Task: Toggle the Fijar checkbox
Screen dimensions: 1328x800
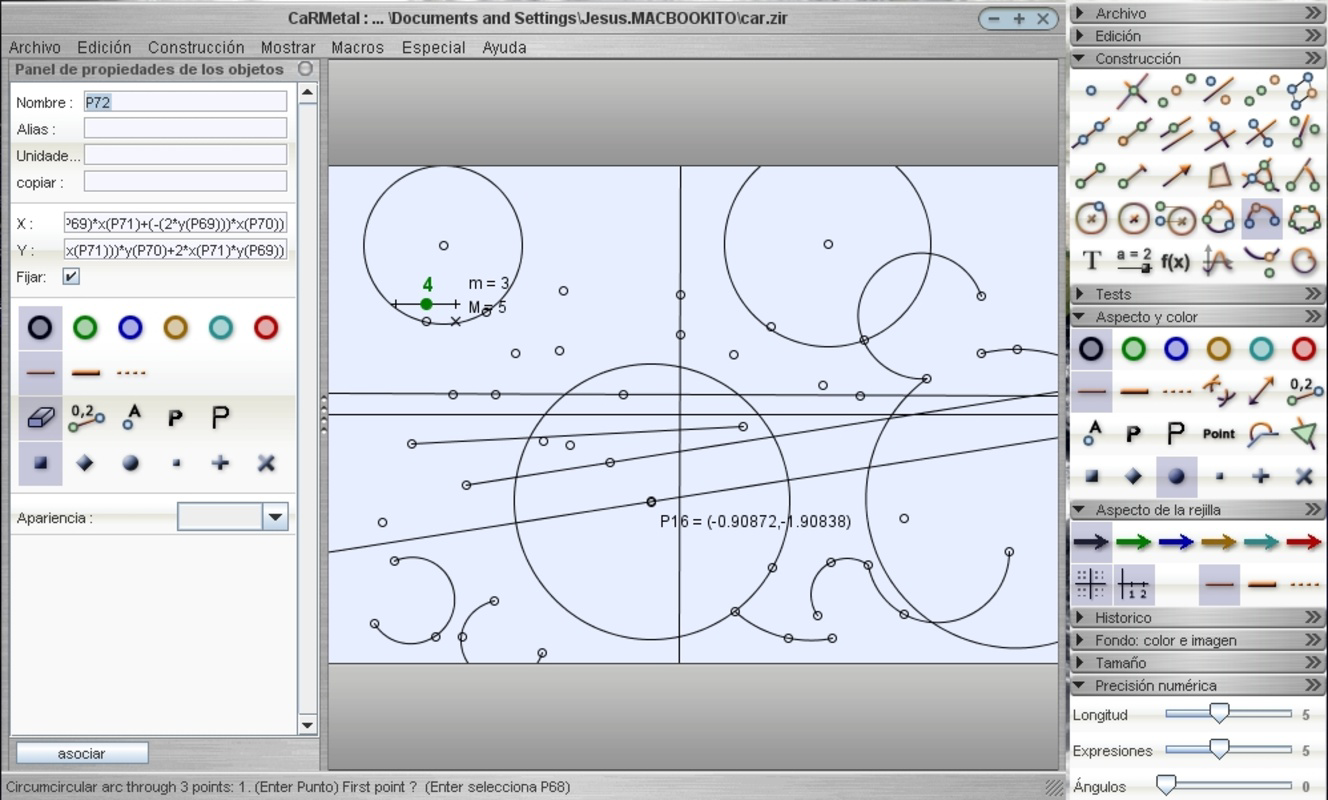Action: tap(71, 277)
